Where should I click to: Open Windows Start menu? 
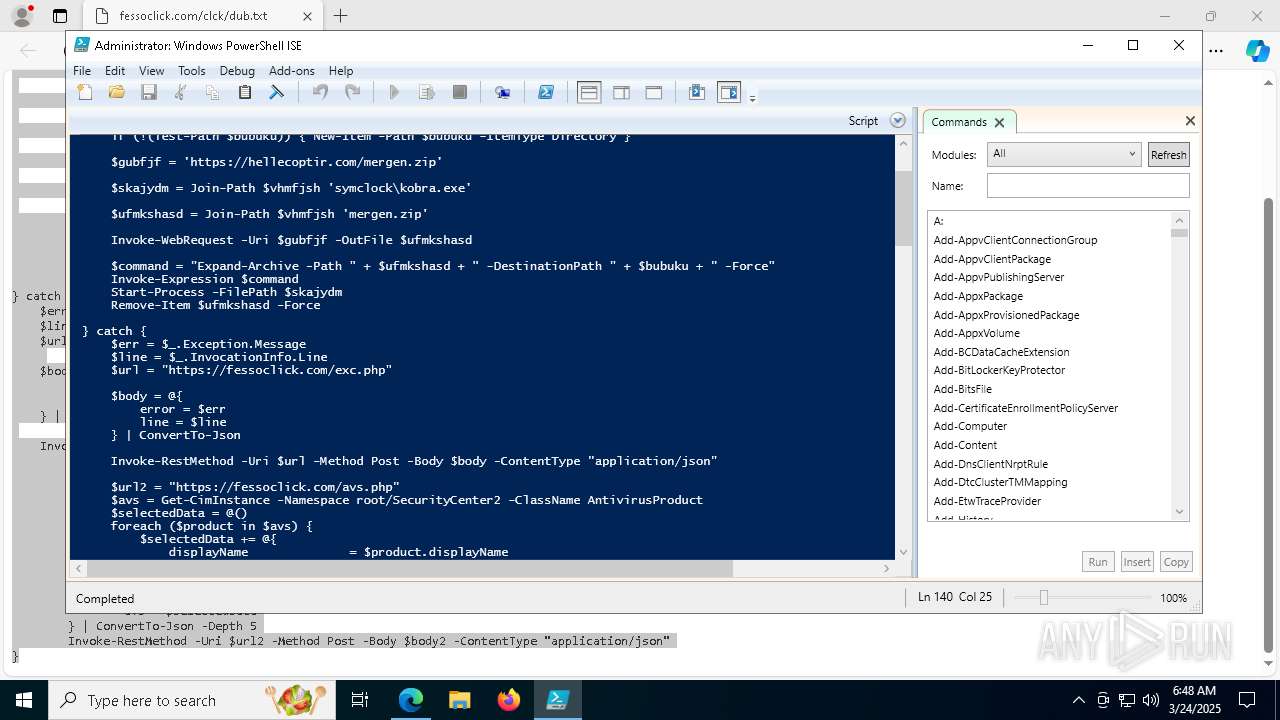[24, 700]
